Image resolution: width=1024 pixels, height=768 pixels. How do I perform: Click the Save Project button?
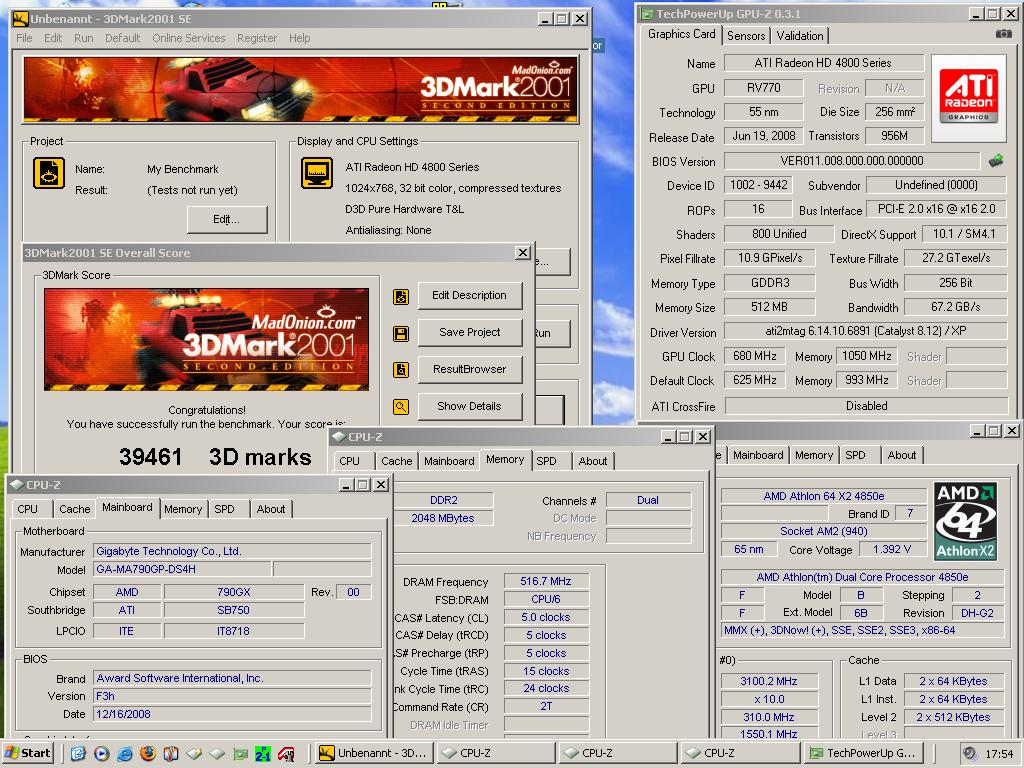tap(470, 332)
